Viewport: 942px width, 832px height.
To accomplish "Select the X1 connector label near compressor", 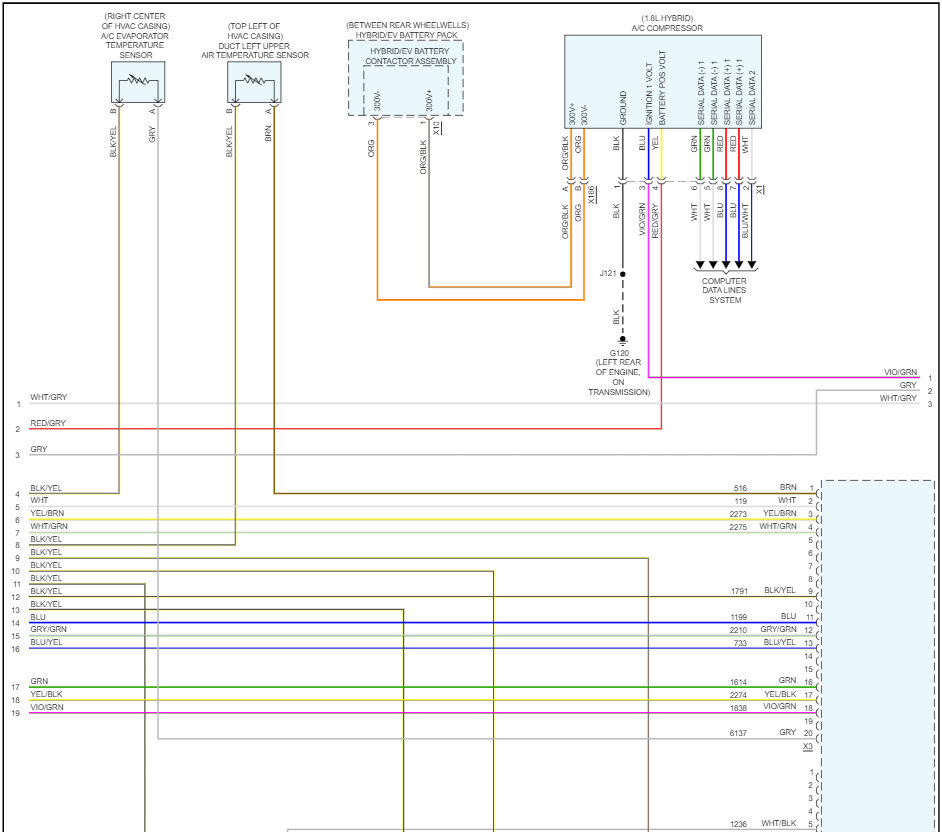I will 760,189.
